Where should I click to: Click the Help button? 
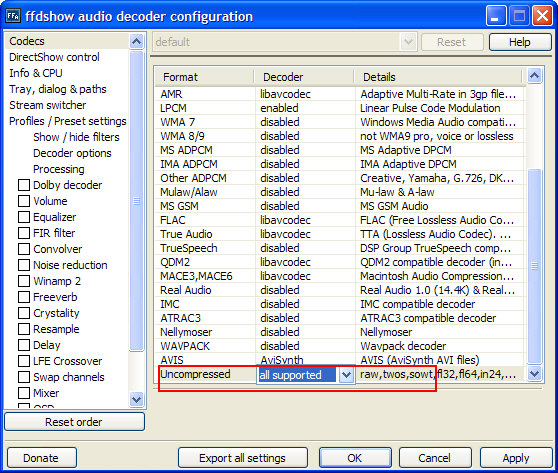(x=520, y=42)
